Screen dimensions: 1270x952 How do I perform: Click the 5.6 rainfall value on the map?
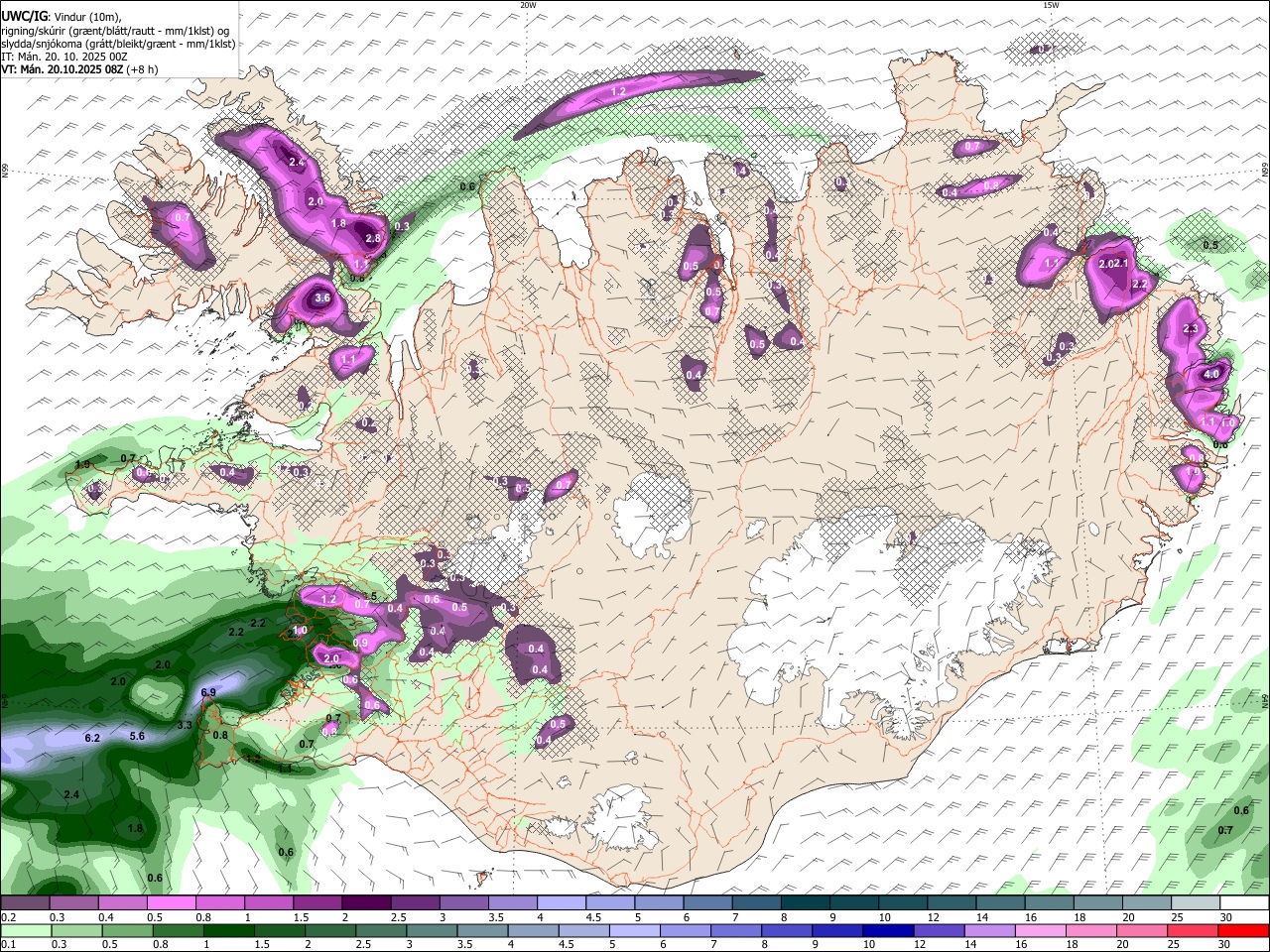137,736
